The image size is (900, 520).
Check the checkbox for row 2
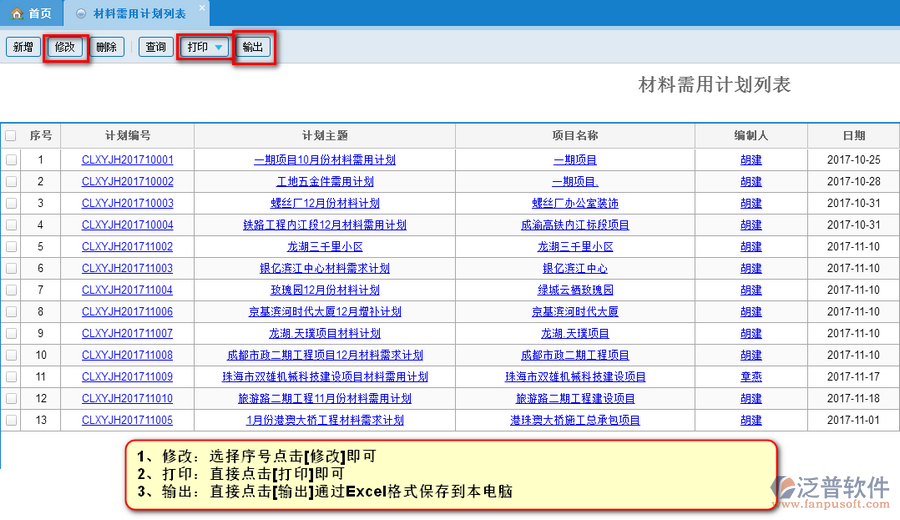[11, 181]
